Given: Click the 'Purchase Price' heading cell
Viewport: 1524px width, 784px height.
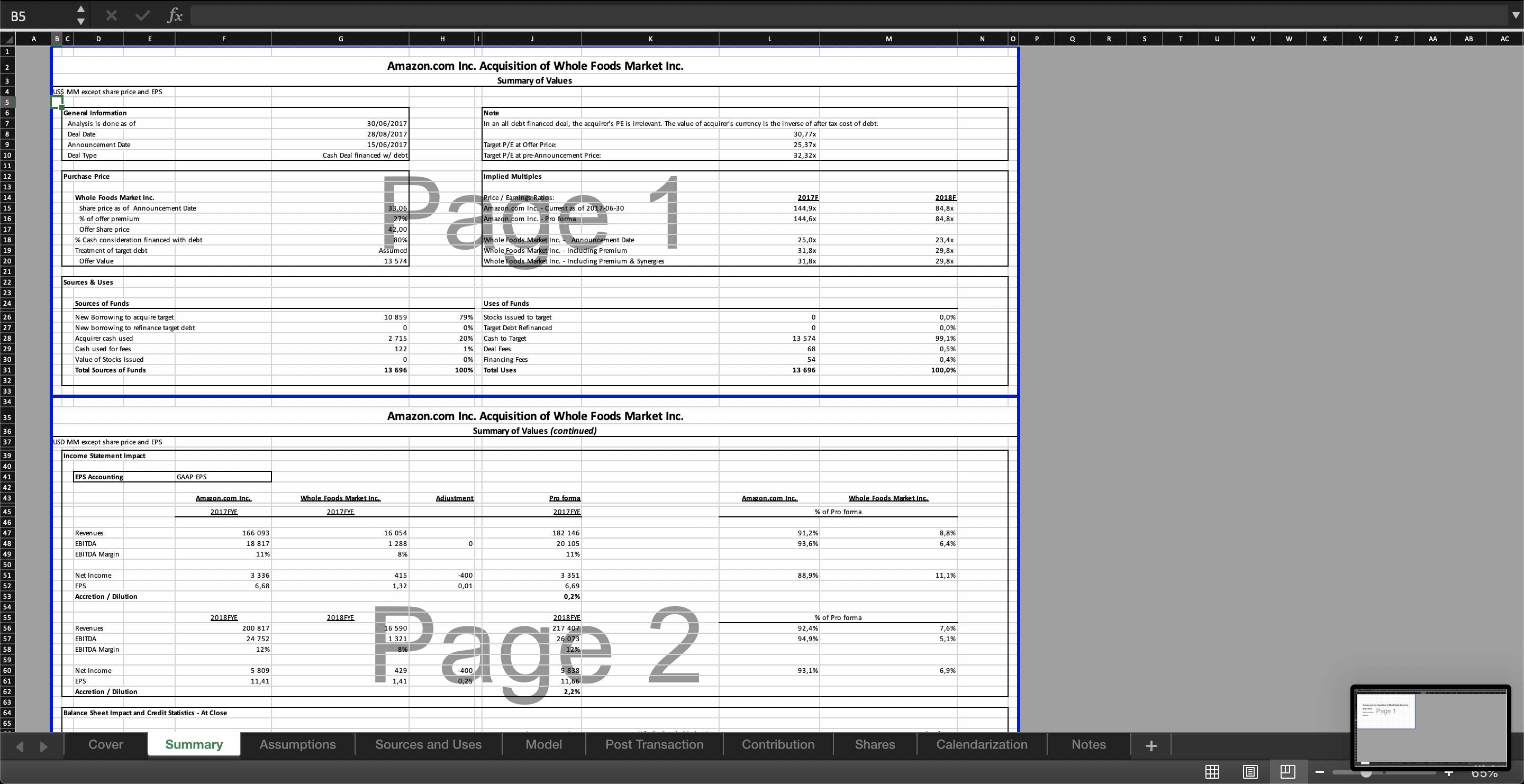Looking at the screenshot, I should pyautogui.click(x=86, y=176).
